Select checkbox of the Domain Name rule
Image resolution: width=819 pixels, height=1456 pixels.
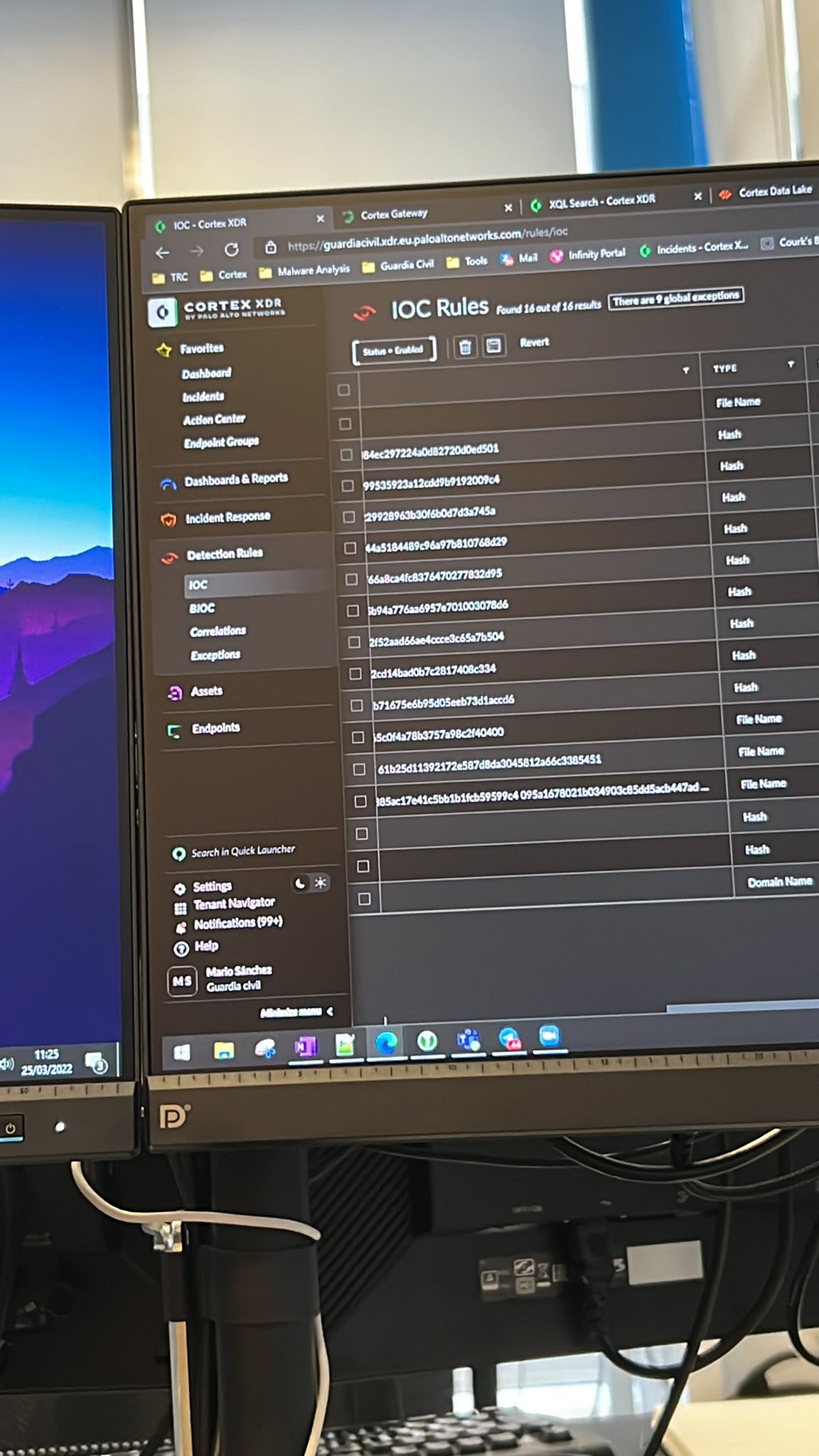pos(365,899)
